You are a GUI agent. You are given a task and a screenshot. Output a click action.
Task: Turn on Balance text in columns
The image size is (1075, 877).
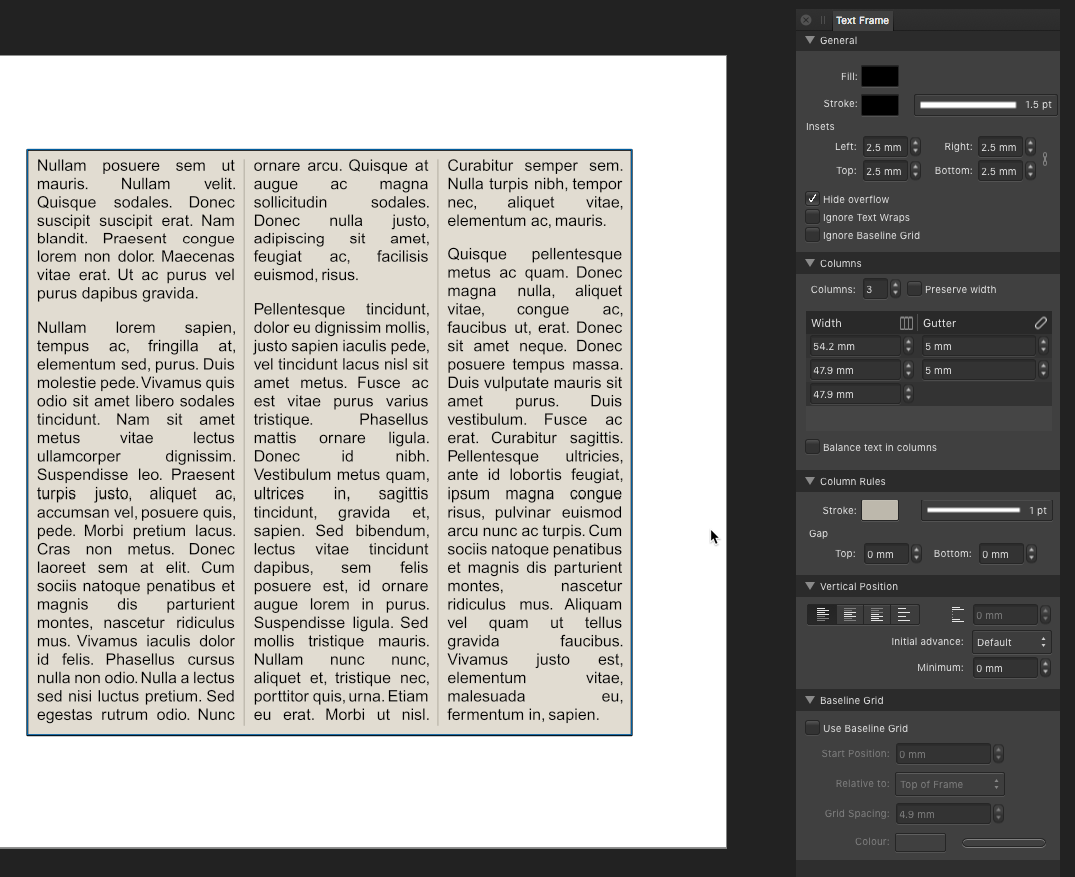pos(813,447)
